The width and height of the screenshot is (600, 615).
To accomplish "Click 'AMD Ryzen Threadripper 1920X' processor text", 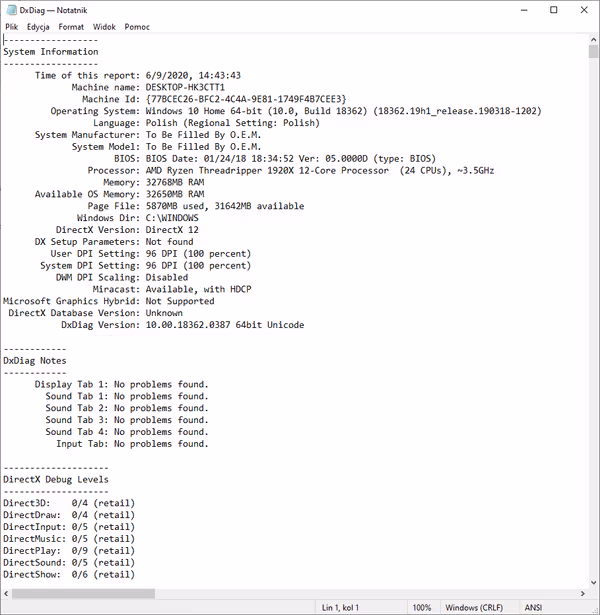I will [x=220, y=170].
